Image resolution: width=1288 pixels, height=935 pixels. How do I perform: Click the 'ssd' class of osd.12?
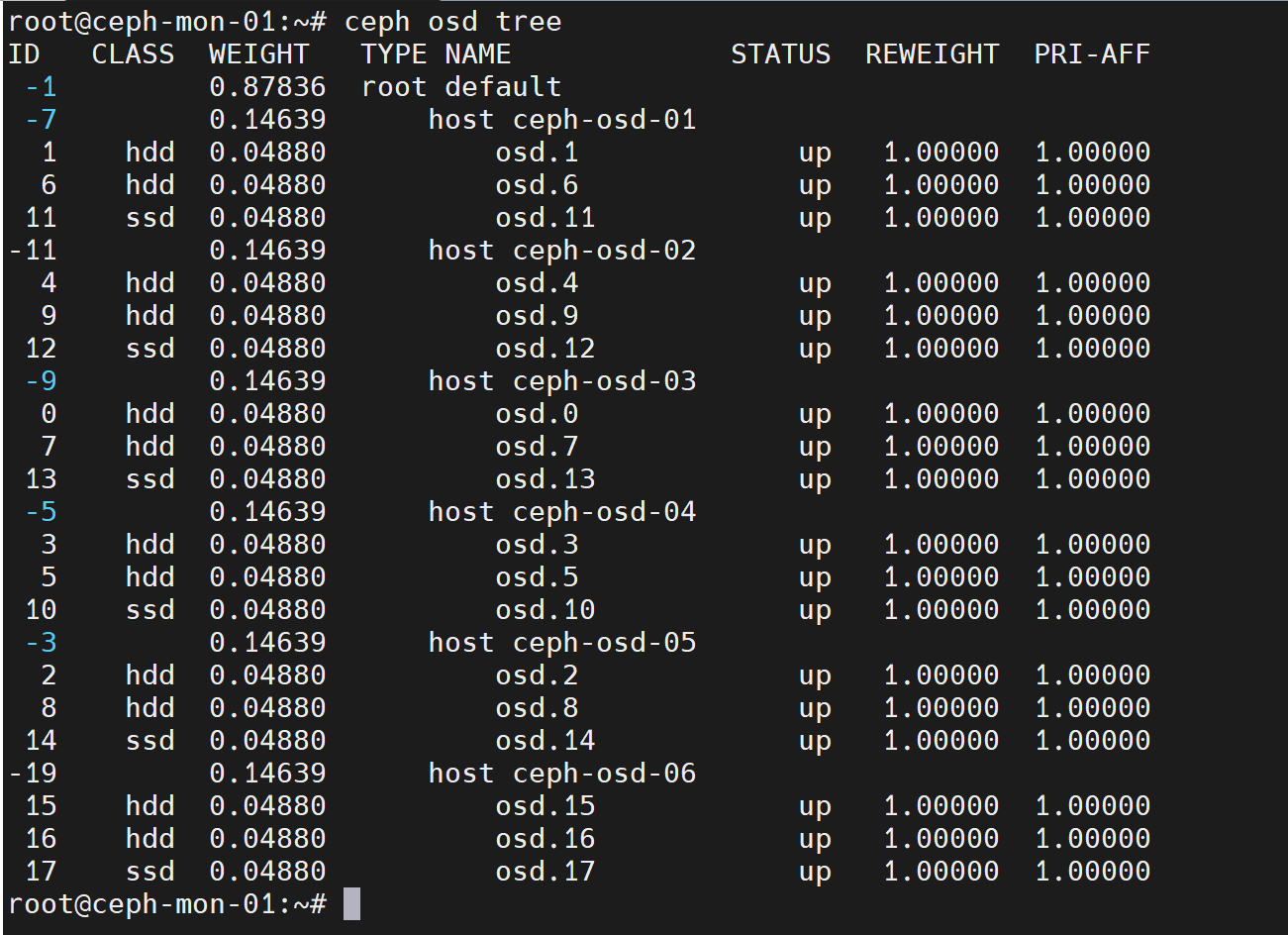click(149, 348)
